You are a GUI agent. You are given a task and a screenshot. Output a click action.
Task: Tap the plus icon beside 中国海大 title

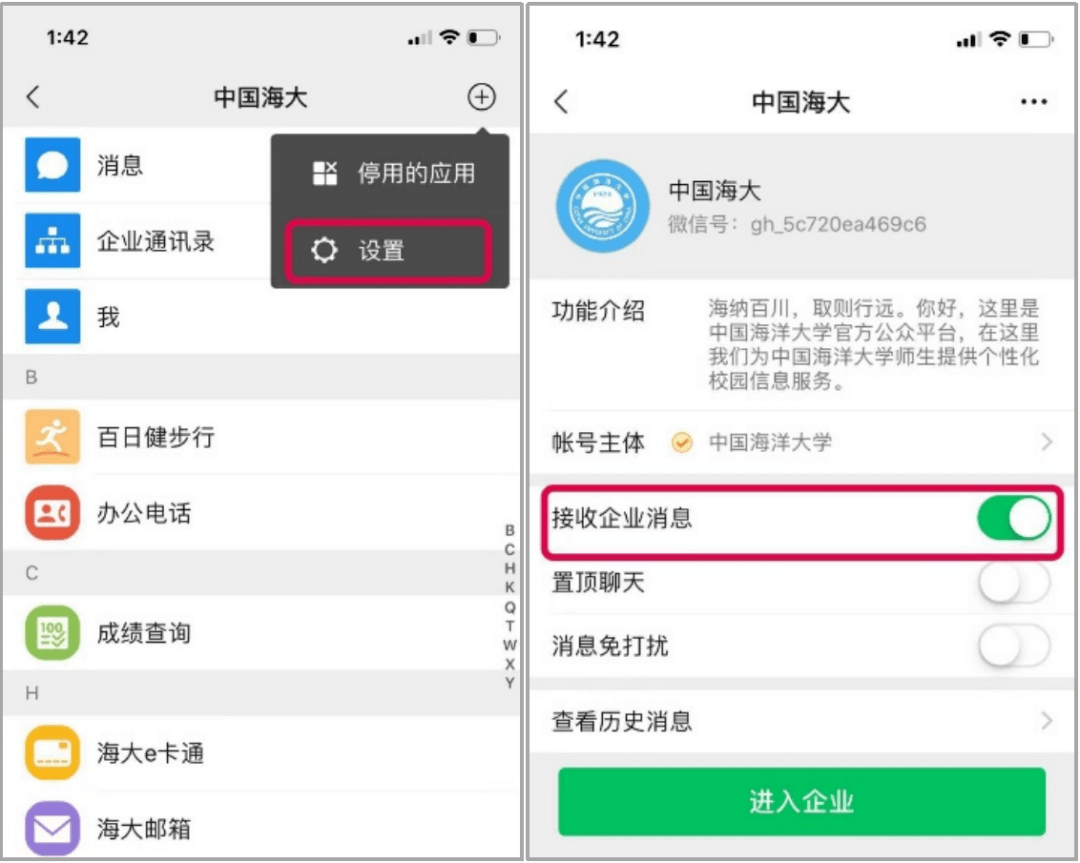pyautogui.click(x=481, y=96)
